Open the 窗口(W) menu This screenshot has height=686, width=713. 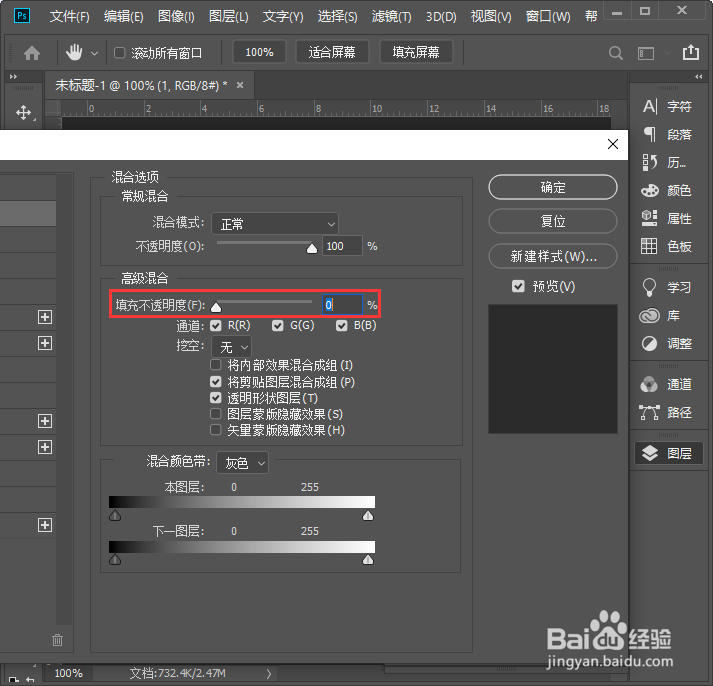[548, 17]
